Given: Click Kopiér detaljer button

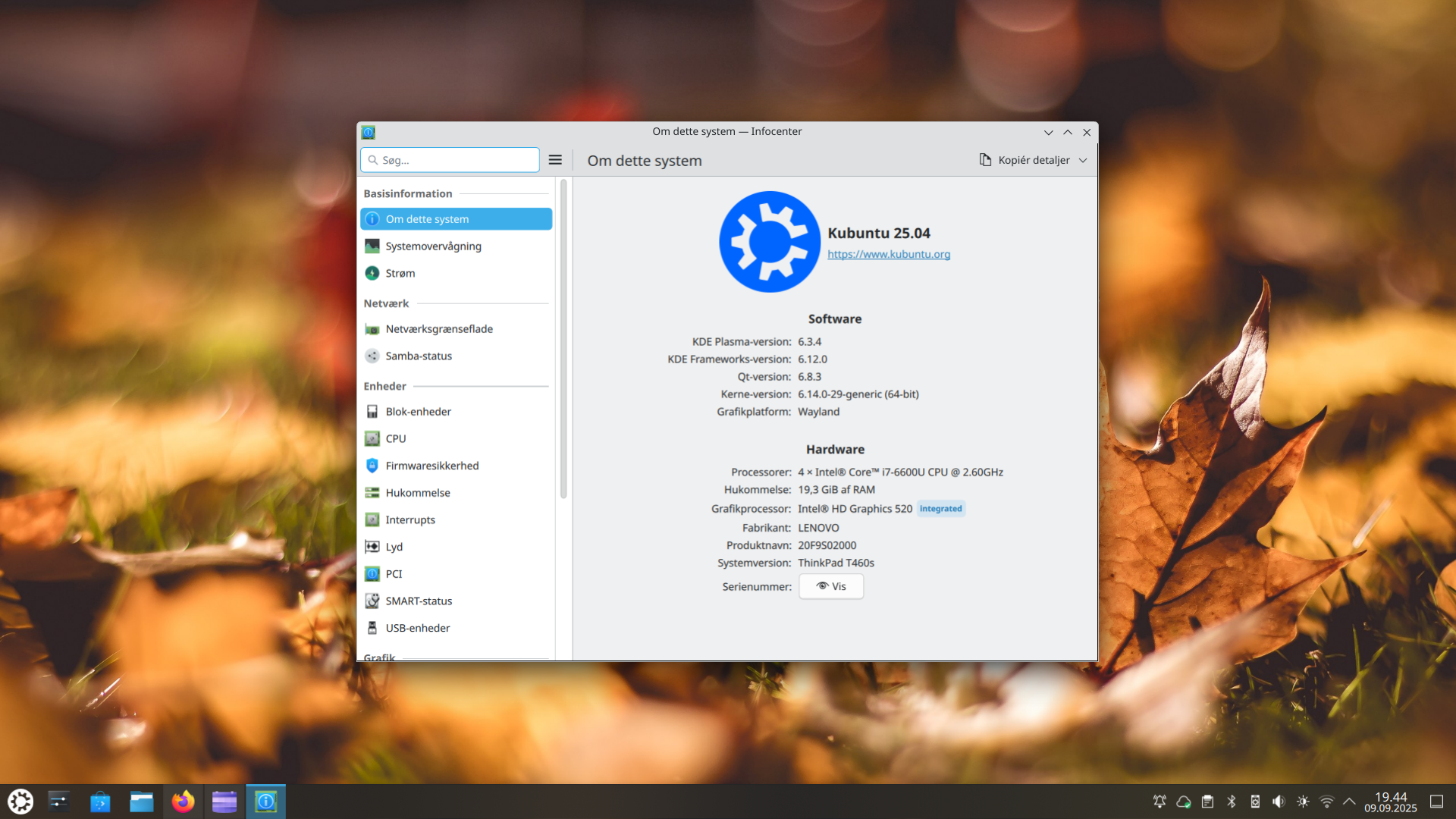Looking at the screenshot, I should (1024, 160).
